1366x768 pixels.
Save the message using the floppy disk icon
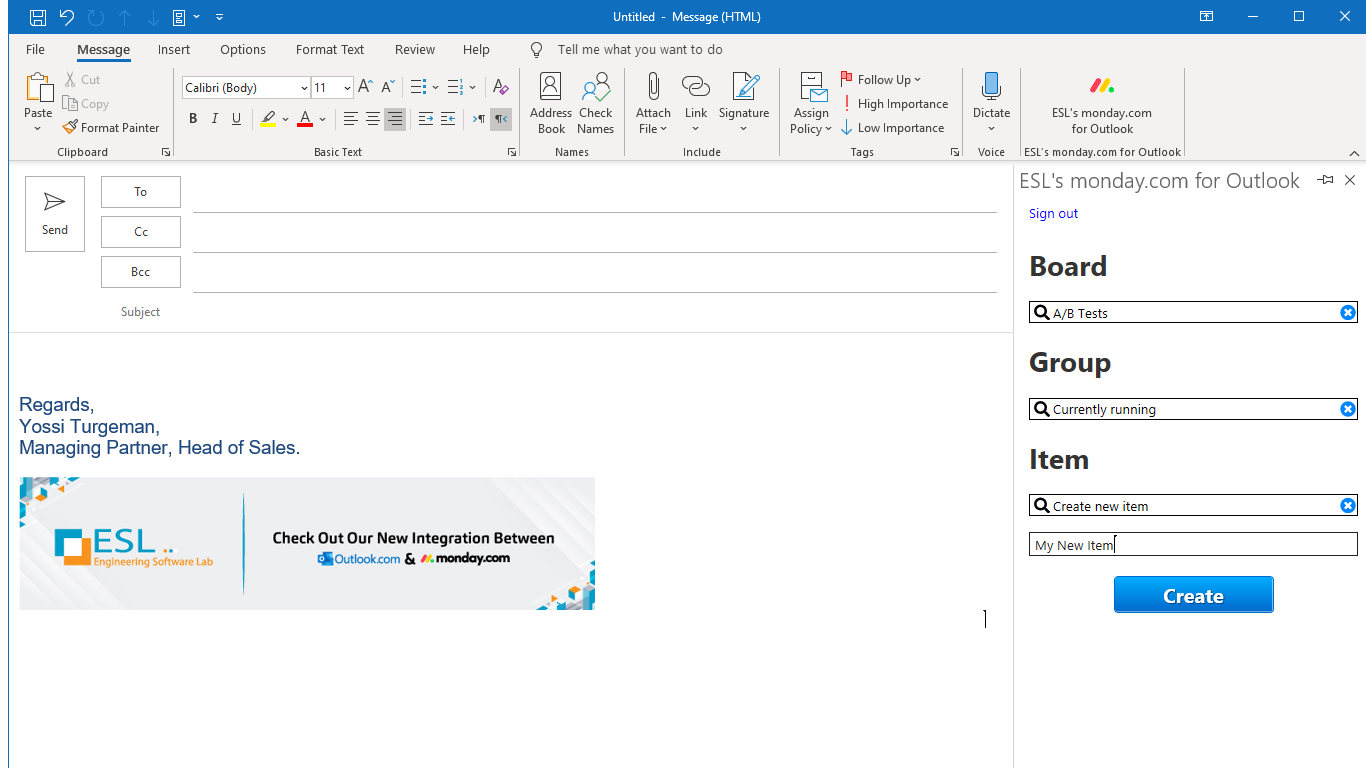pos(37,17)
